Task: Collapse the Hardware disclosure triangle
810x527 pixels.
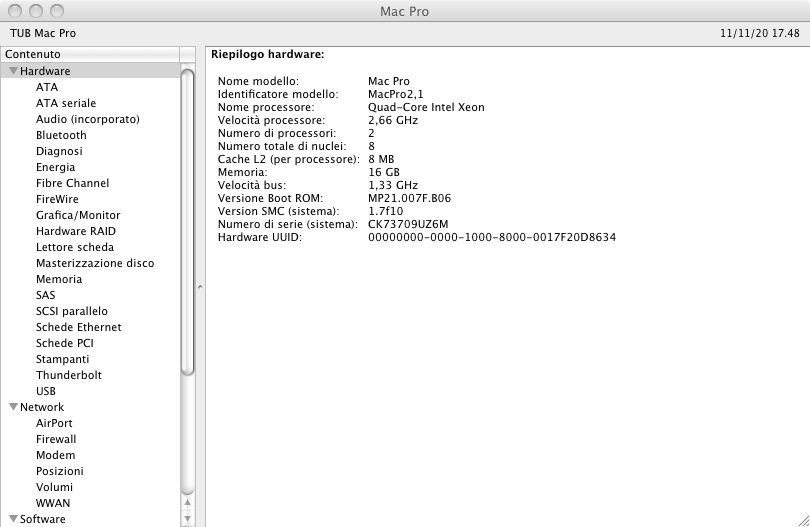Action: point(14,71)
